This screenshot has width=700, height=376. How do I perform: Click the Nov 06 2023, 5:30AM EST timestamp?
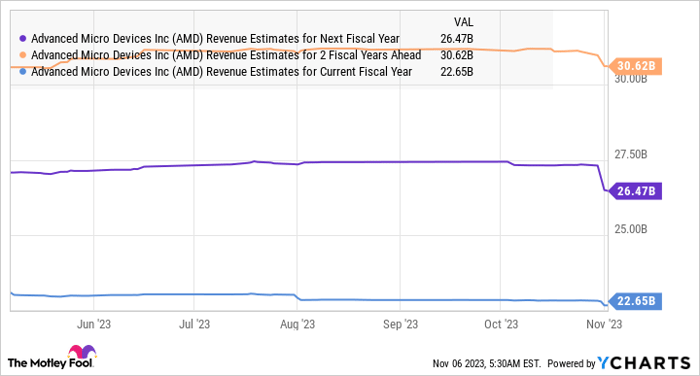tap(486, 363)
